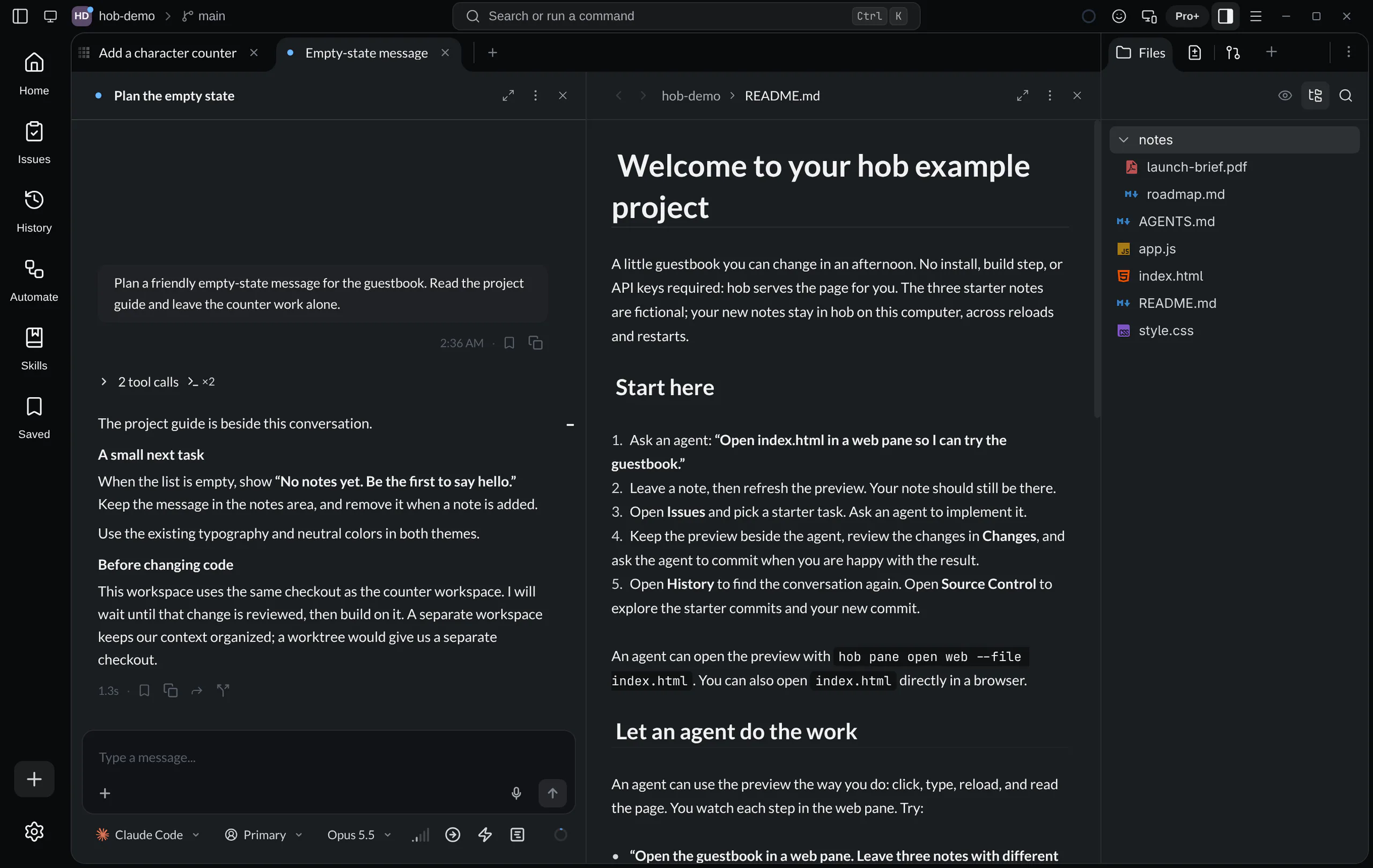The image size is (1373, 868).
Task: Open style.css in the file tree
Action: coord(1234,330)
